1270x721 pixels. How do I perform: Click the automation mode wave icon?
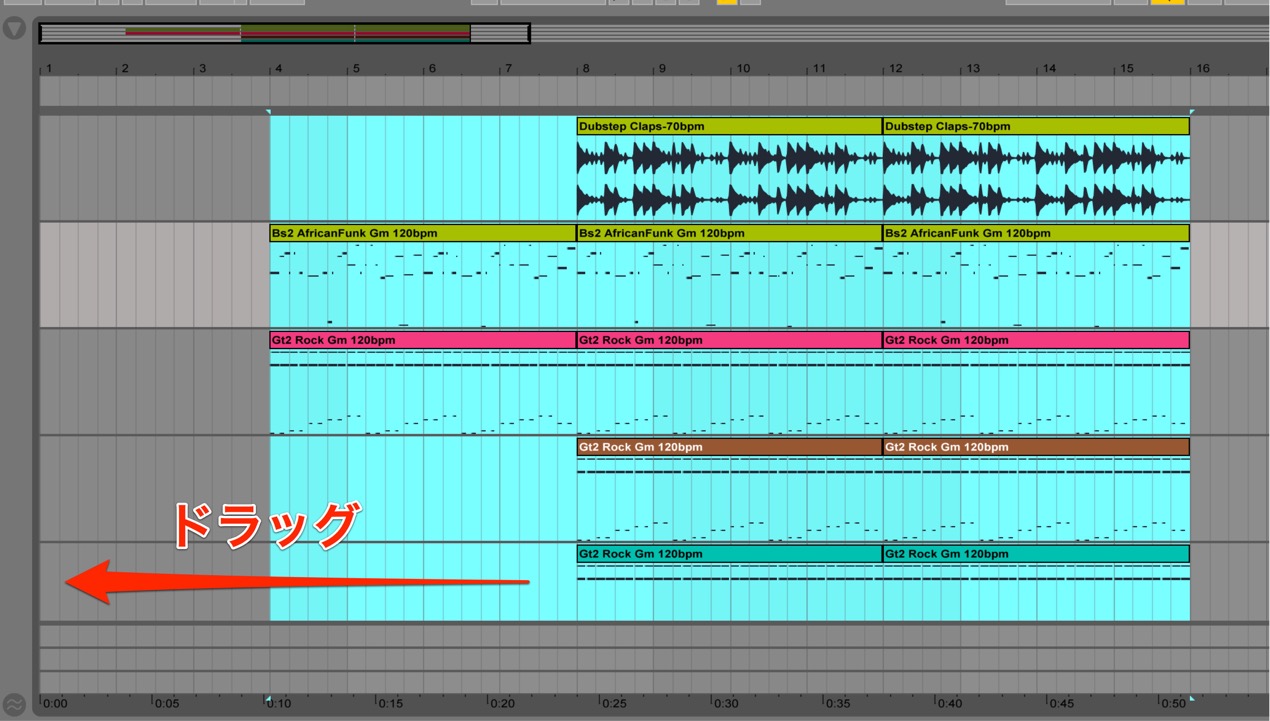pyautogui.click(x=14, y=704)
